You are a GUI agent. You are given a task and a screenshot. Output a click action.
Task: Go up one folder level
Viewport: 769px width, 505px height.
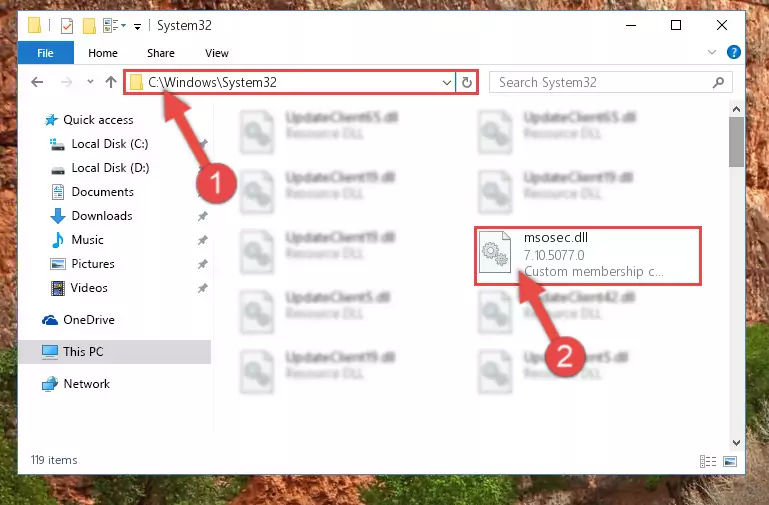(x=111, y=82)
